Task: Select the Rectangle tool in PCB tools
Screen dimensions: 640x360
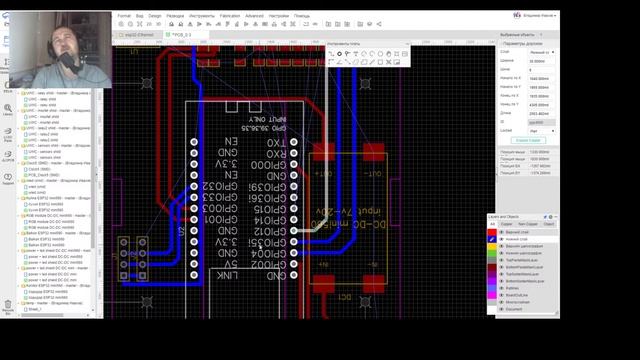Action: [380, 62]
